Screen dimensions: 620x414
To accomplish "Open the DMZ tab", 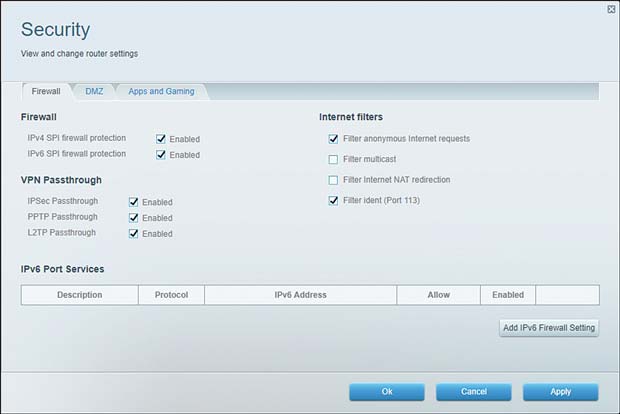I will click(x=94, y=91).
